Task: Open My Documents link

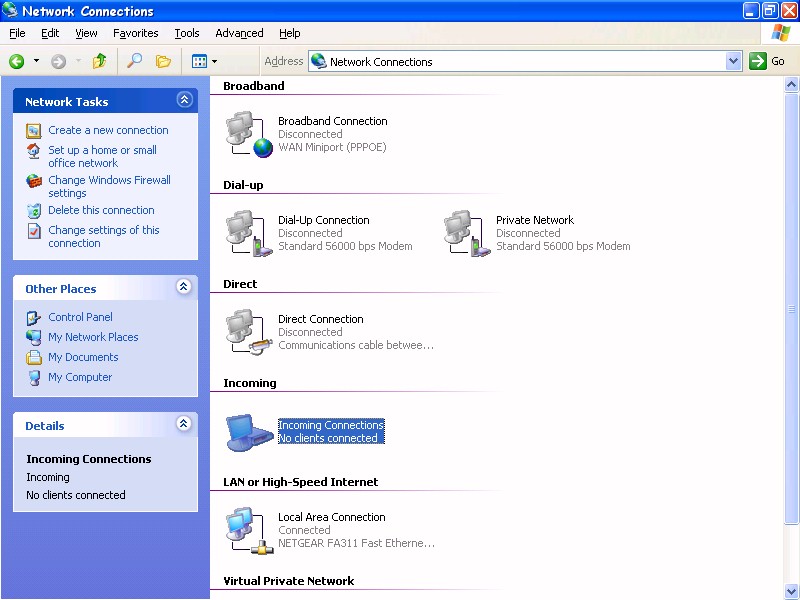Action: click(83, 357)
